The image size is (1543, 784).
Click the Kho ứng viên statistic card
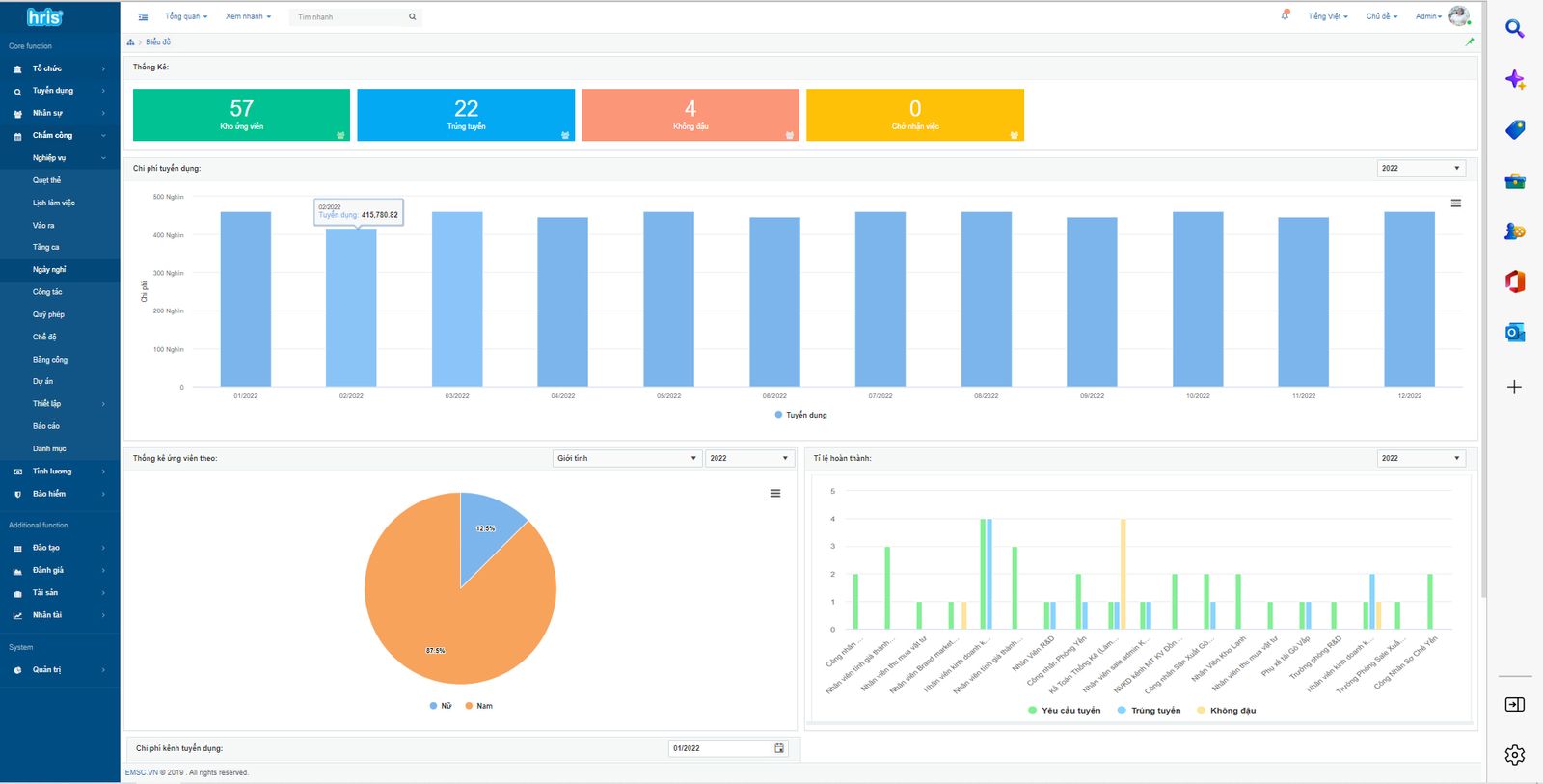coord(241,115)
